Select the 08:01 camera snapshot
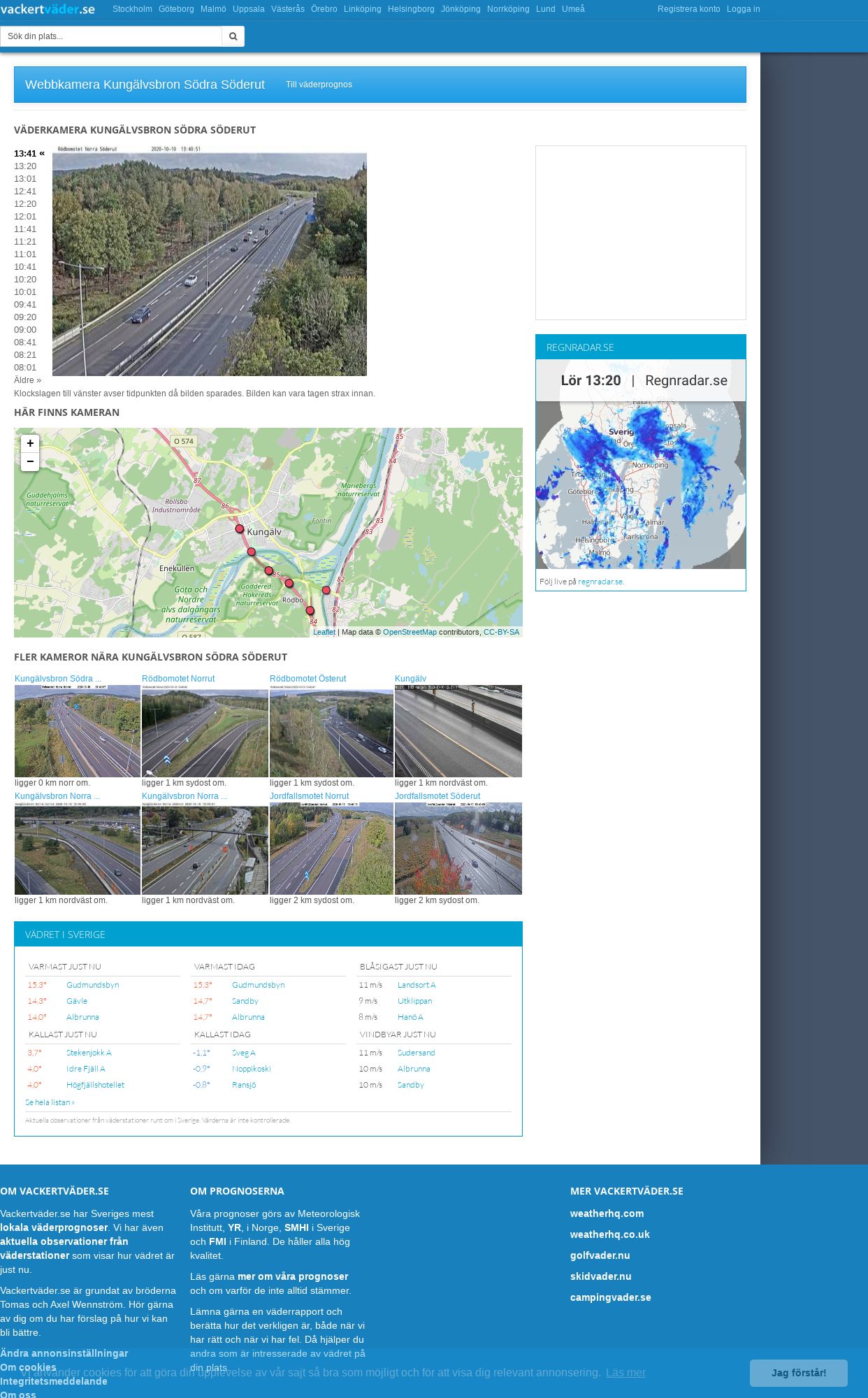This screenshot has height=1398, width=868. [25, 368]
